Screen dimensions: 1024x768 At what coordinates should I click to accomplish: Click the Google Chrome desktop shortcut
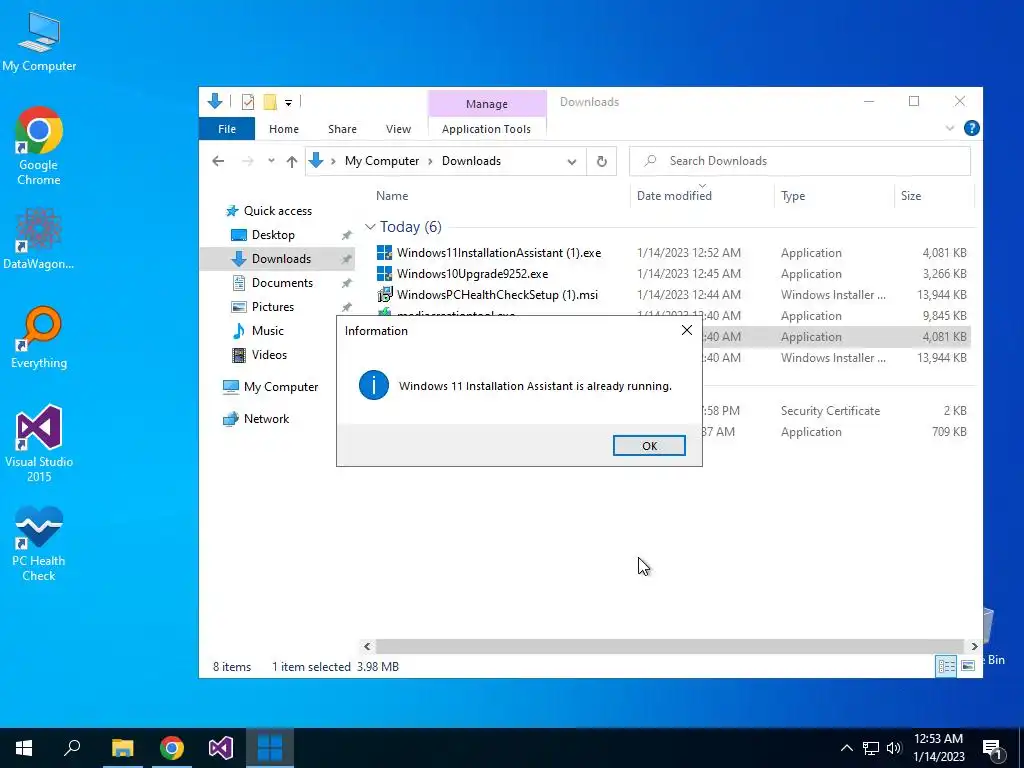click(39, 146)
